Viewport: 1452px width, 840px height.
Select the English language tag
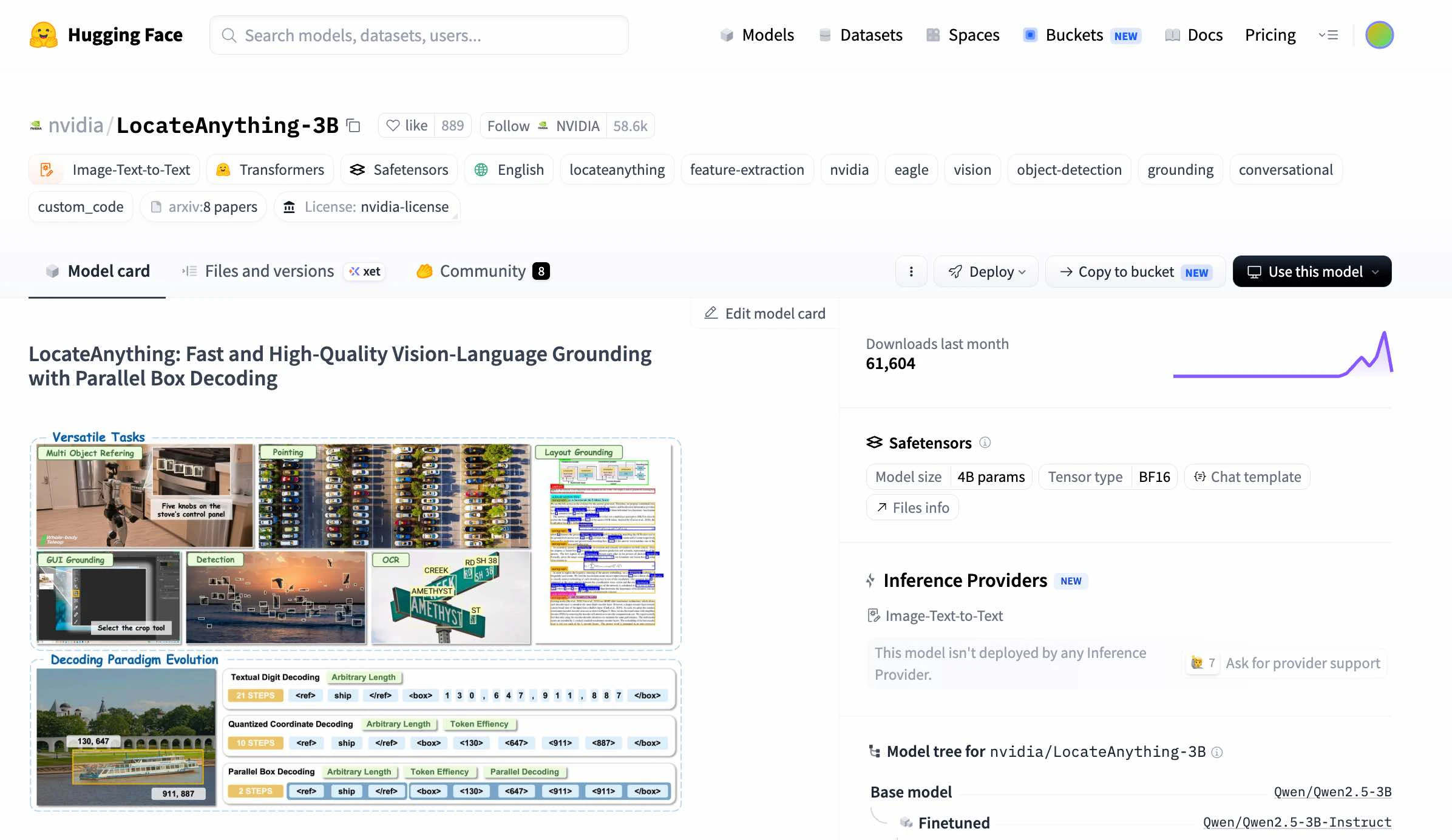pos(509,170)
